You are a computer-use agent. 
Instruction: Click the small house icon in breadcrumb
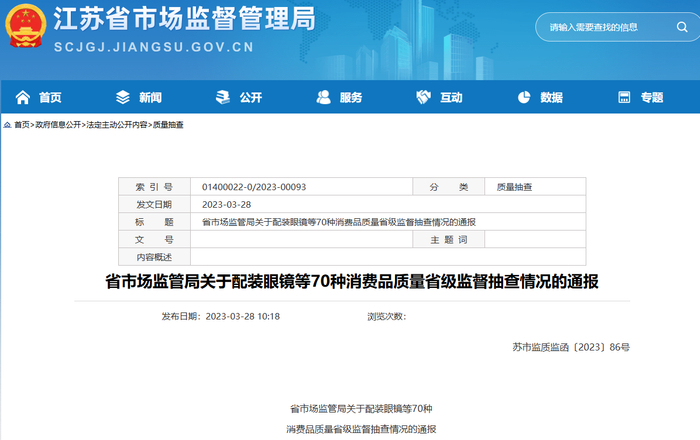7,125
